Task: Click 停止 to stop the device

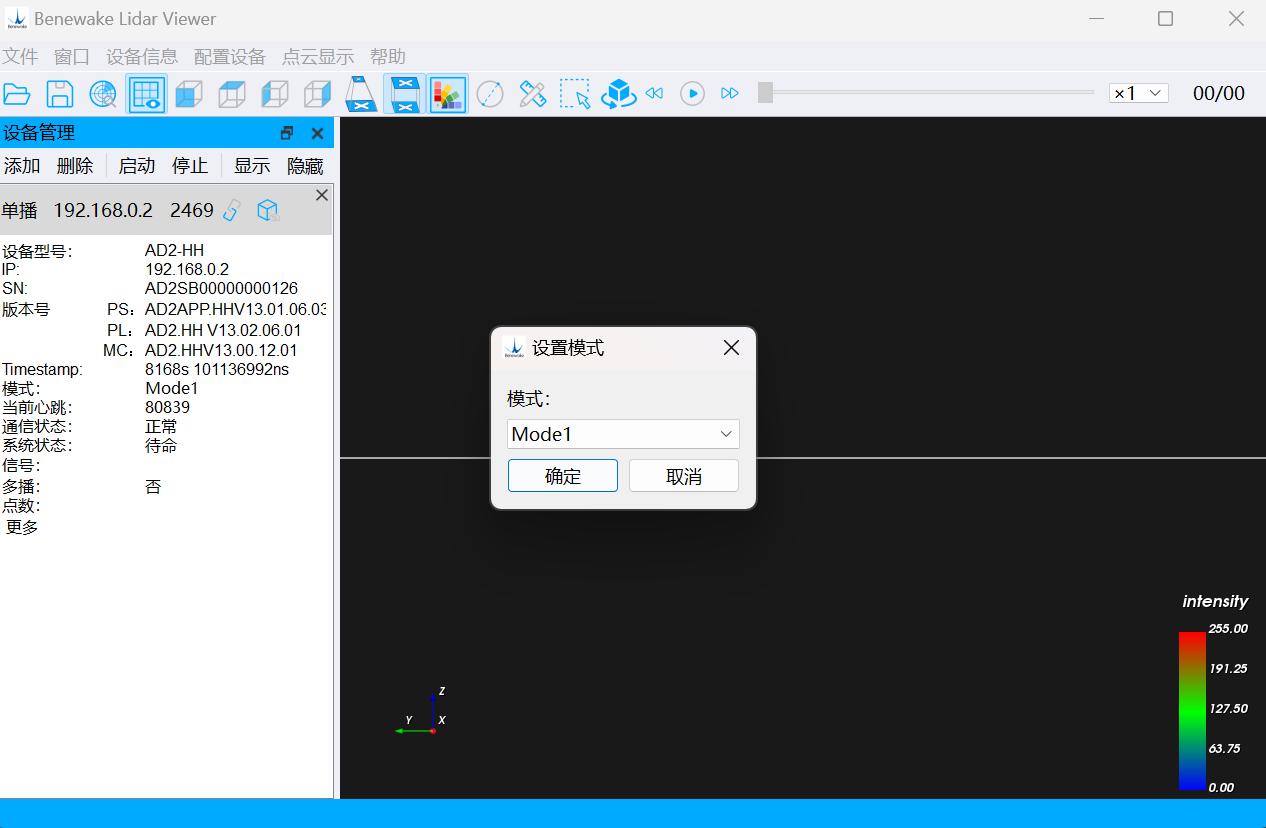Action: click(x=190, y=166)
